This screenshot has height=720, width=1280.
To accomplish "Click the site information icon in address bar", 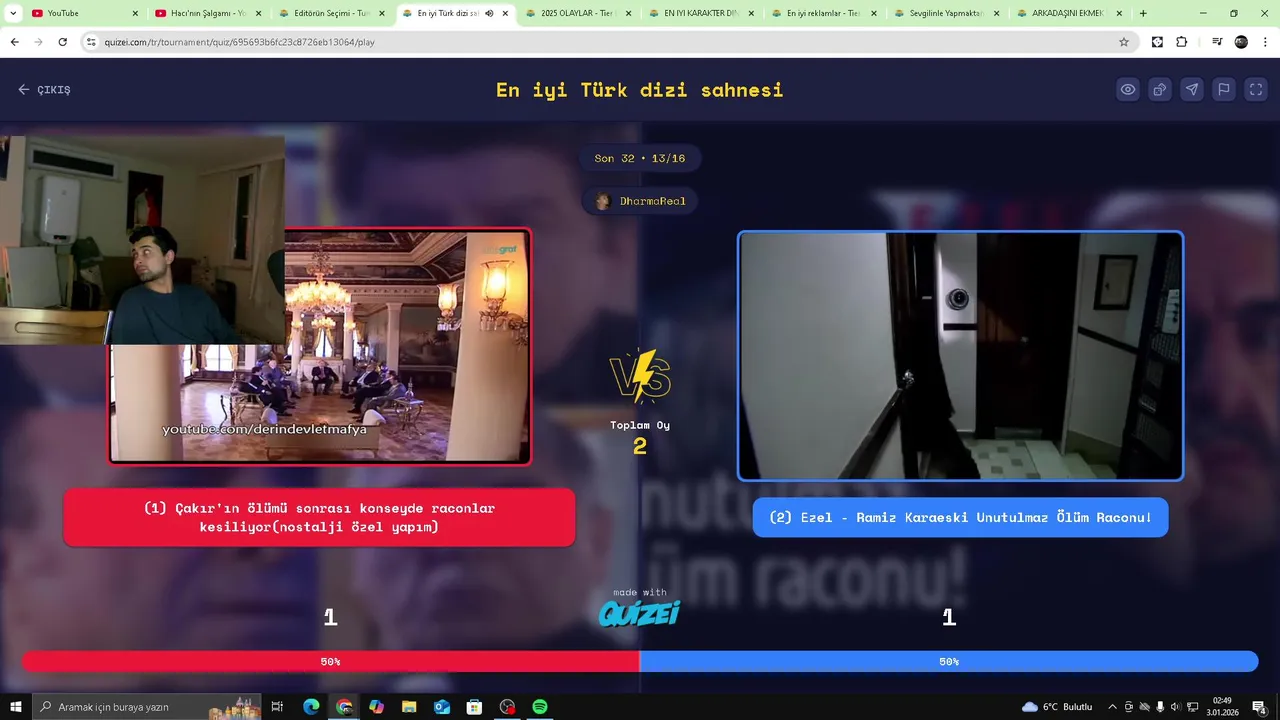I will click(91, 42).
